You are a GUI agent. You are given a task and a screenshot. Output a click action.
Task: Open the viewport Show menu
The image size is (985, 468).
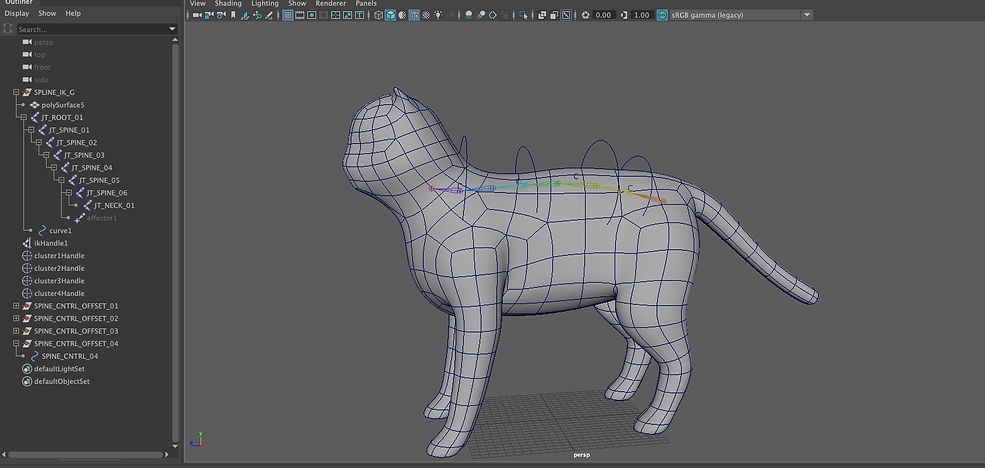click(x=297, y=3)
